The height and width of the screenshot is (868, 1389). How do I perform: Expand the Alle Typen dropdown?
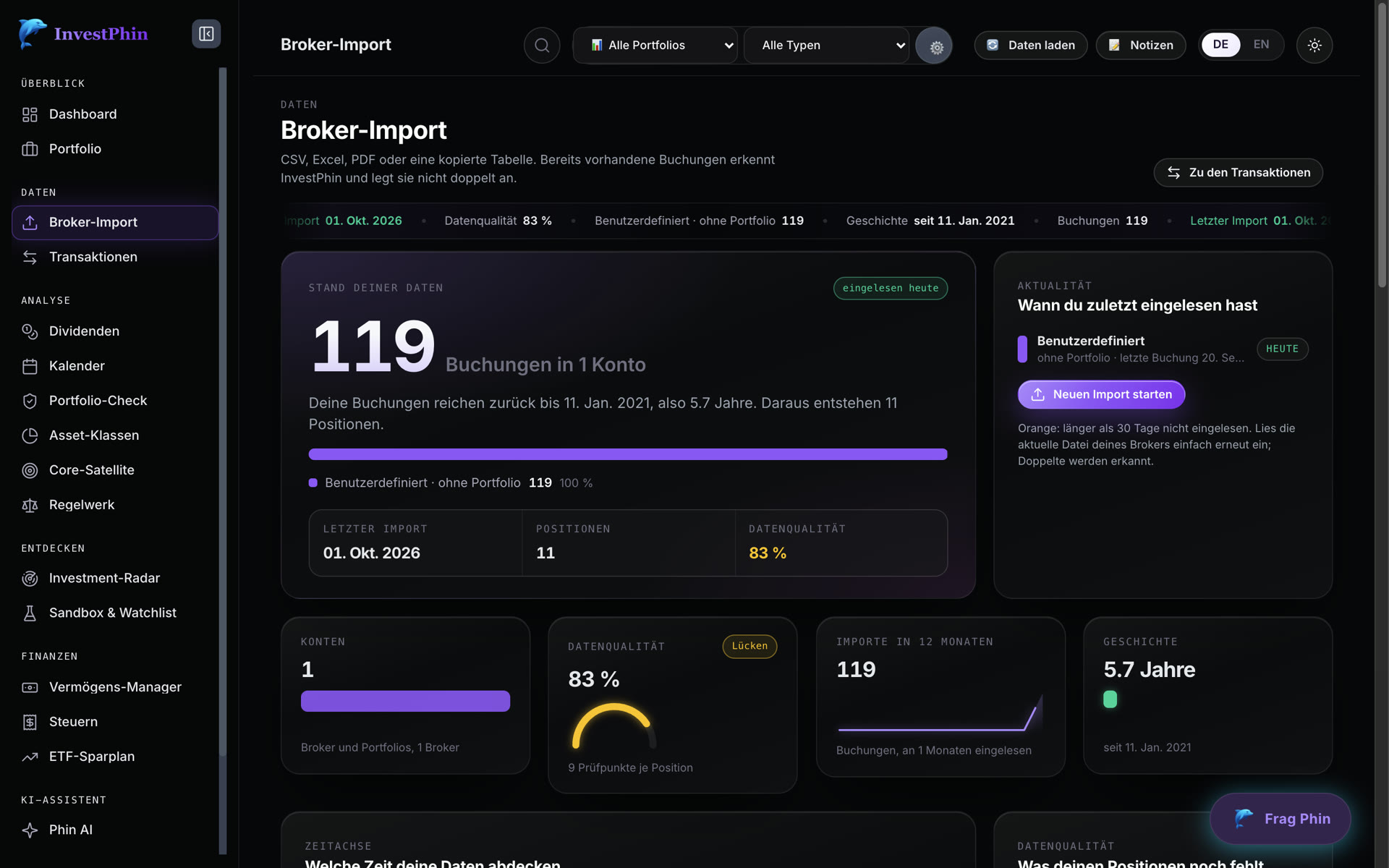tap(826, 46)
